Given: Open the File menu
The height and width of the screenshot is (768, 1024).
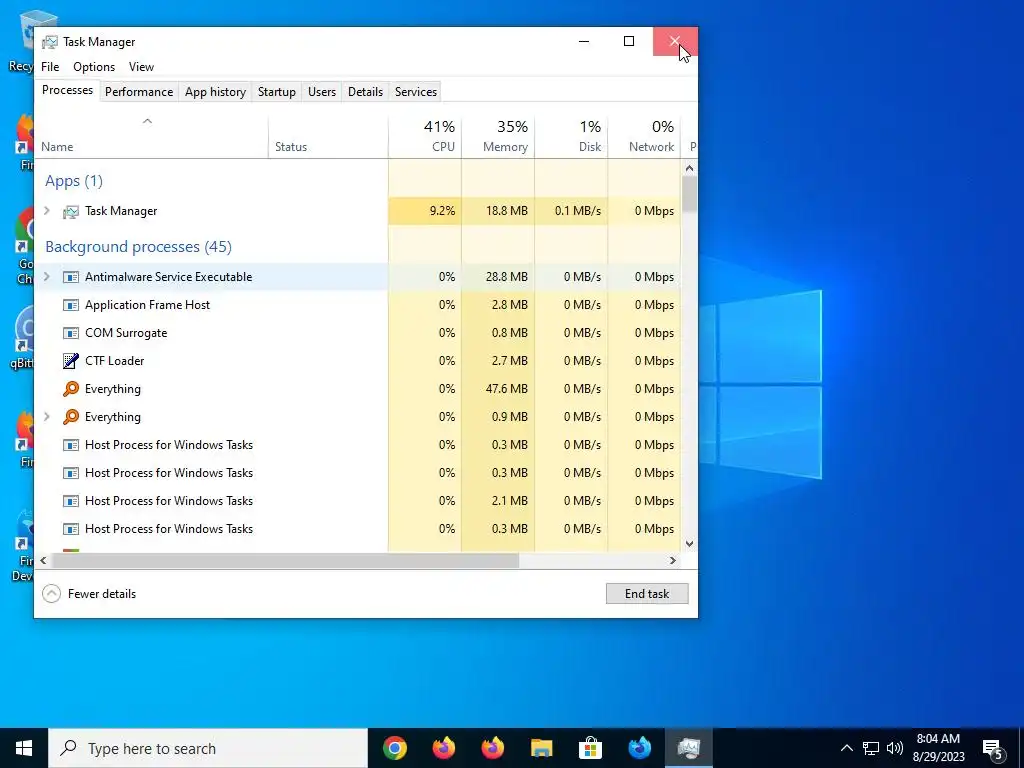Looking at the screenshot, I should pyautogui.click(x=50, y=67).
